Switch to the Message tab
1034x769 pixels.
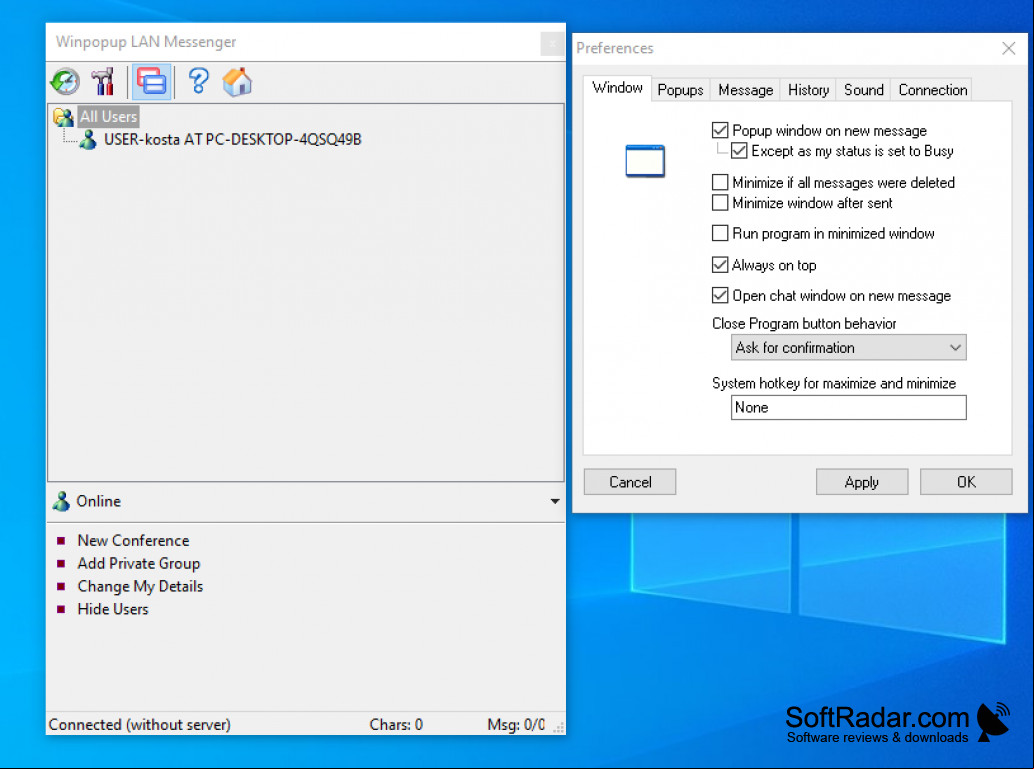(x=745, y=90)
